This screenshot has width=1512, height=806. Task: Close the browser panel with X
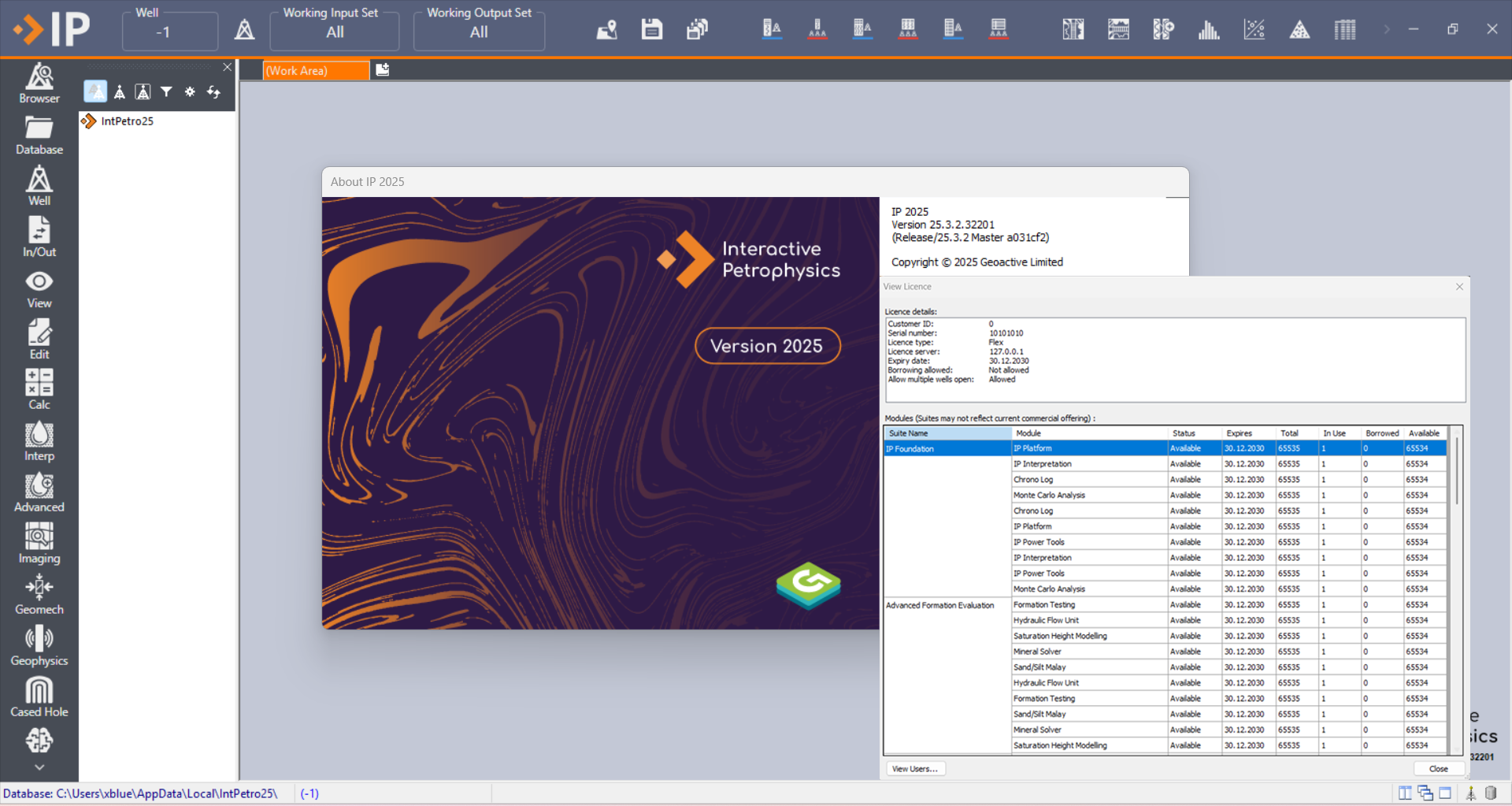click(x=228, y=67)
